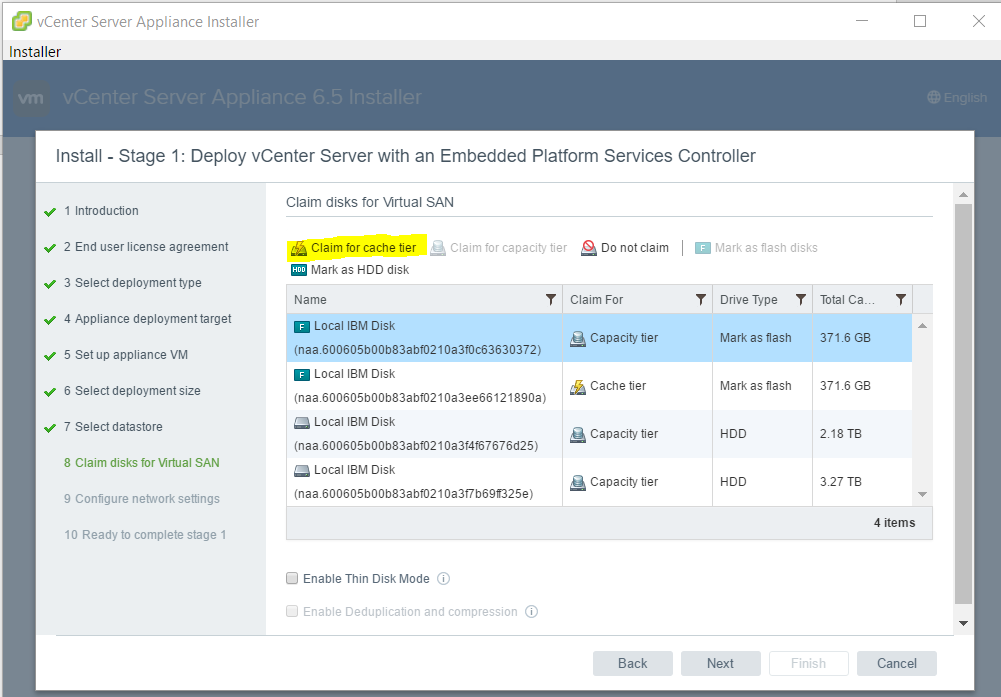Image resolution: width=1001 pixels, height=697 pixels.
Task: Go to step 2 End user license agreement
Action: pos(146,247)
